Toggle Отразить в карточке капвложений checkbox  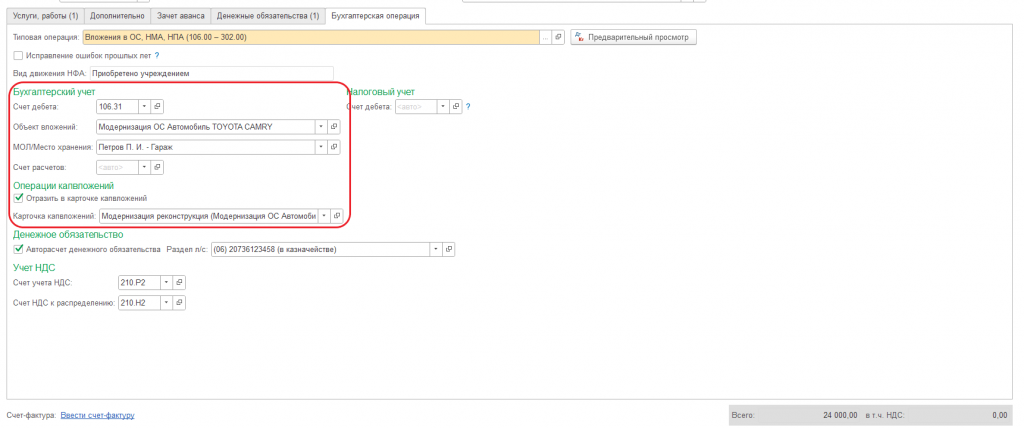point(18,198)
